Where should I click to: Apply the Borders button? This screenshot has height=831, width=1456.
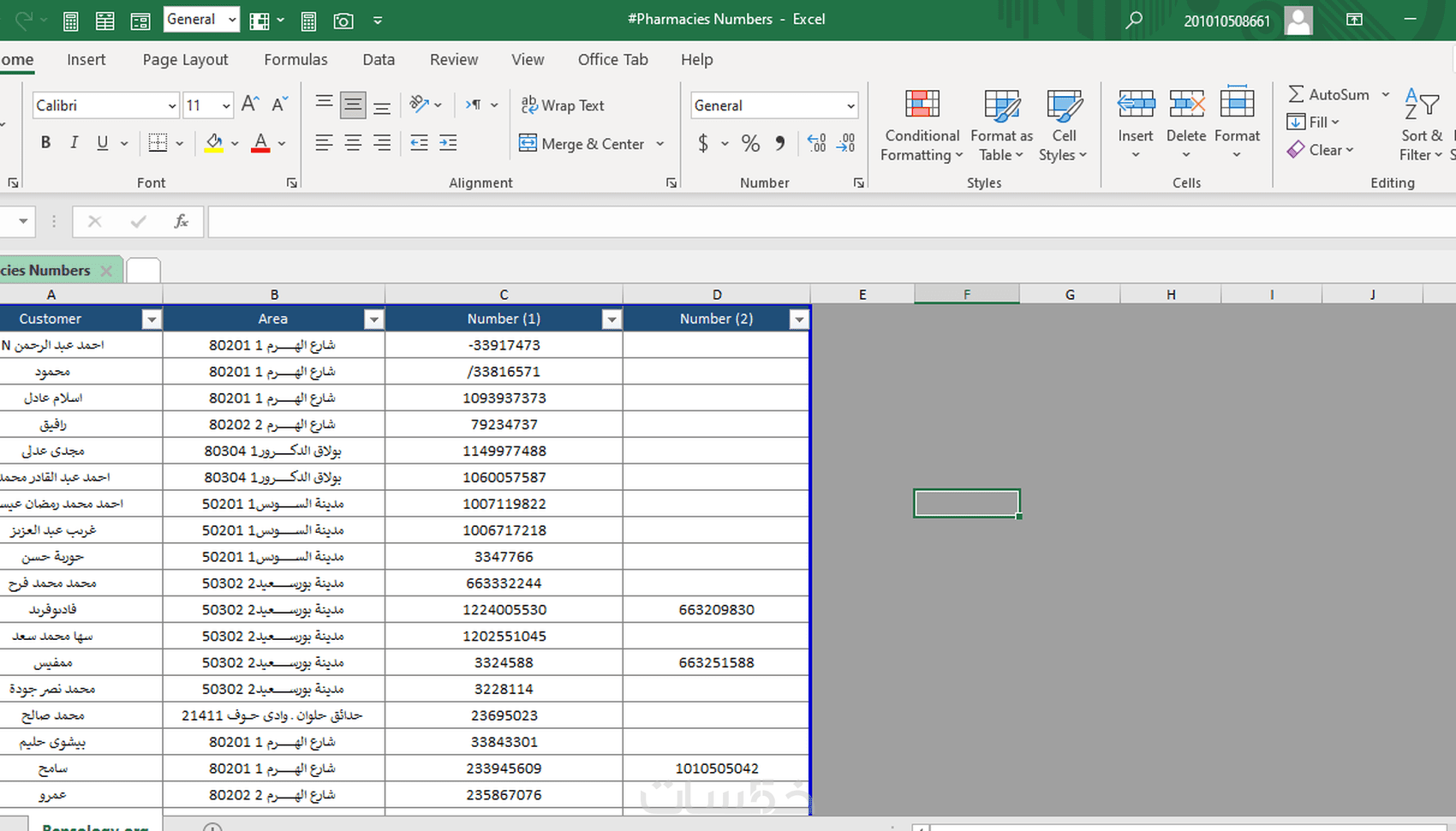158,143
